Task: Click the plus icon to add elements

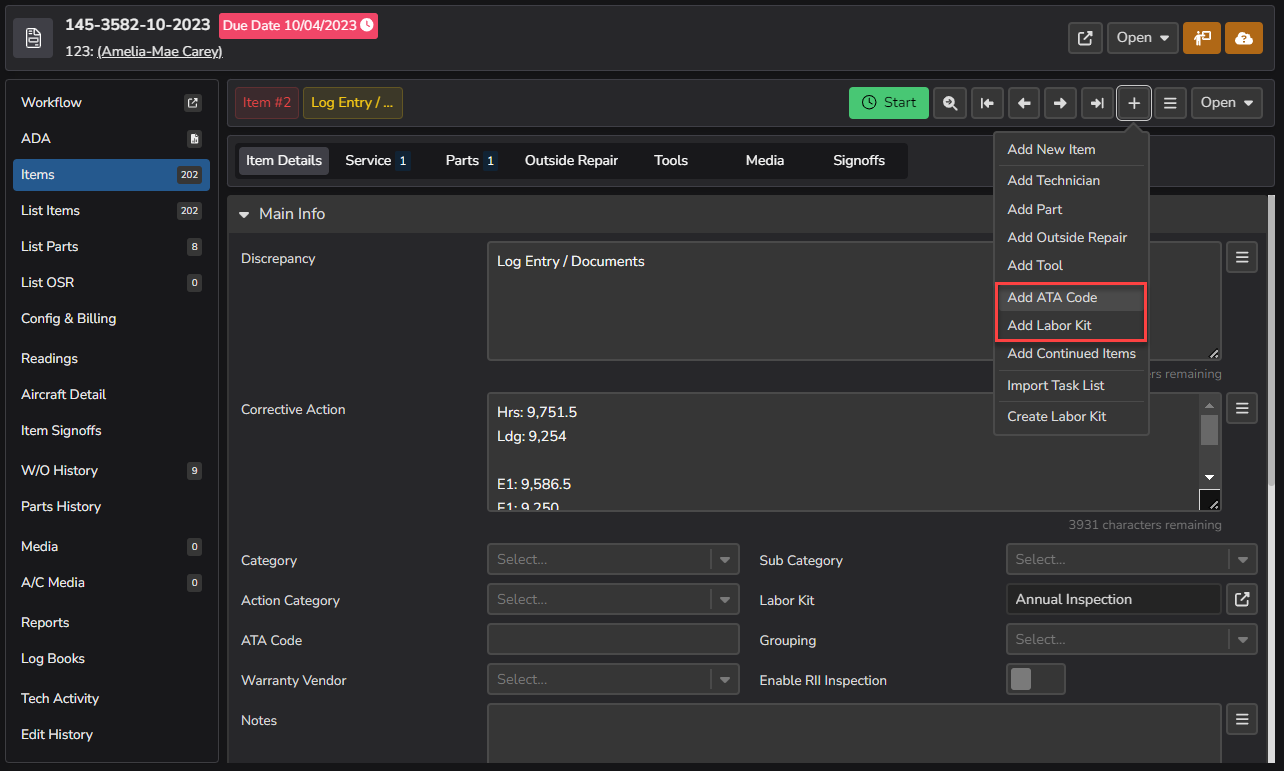Action: coord(1133,102)
